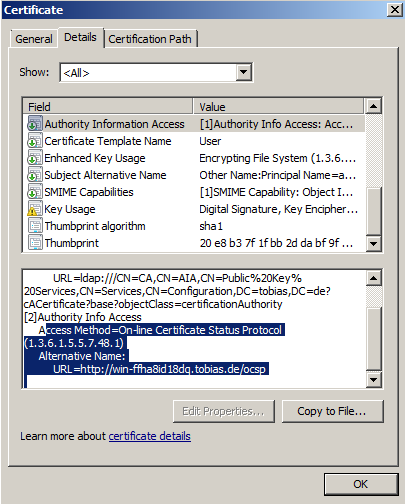The image size is (405, 504).
Task: Switch to the General tab
Action: click(34, 39)
